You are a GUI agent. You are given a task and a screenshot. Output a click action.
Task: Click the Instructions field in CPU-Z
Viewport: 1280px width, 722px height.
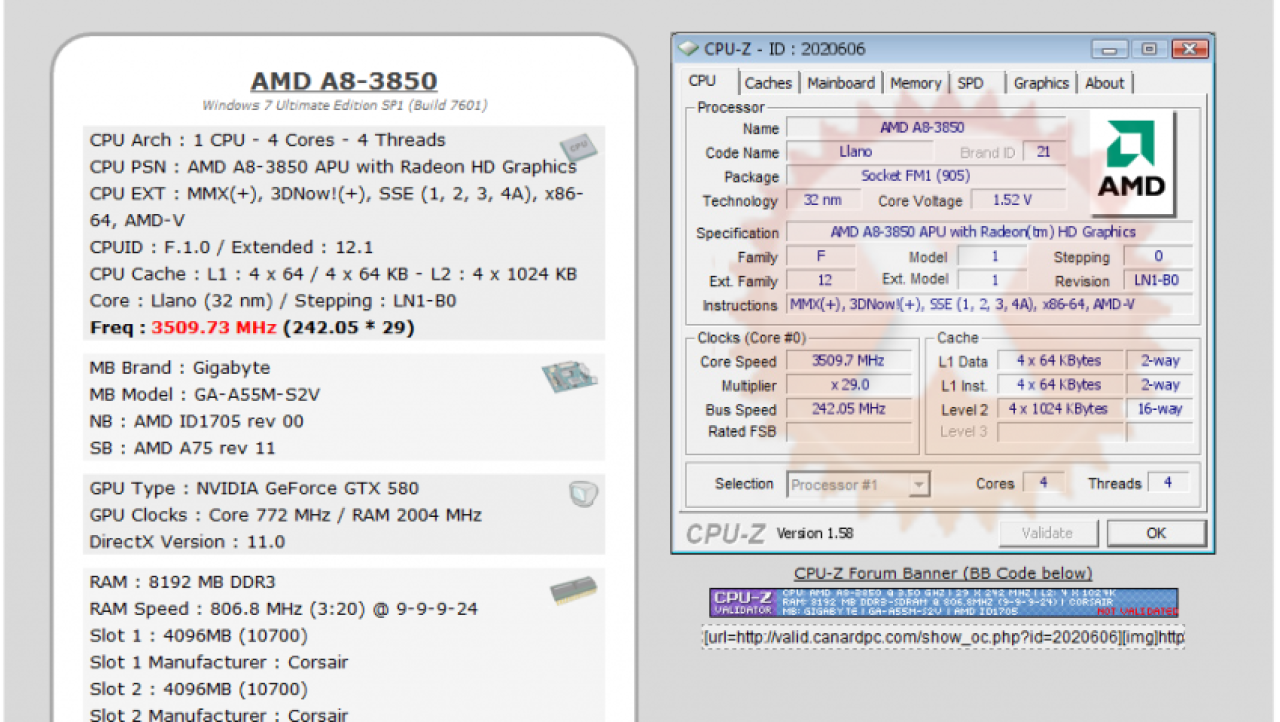tap(989, 305)
